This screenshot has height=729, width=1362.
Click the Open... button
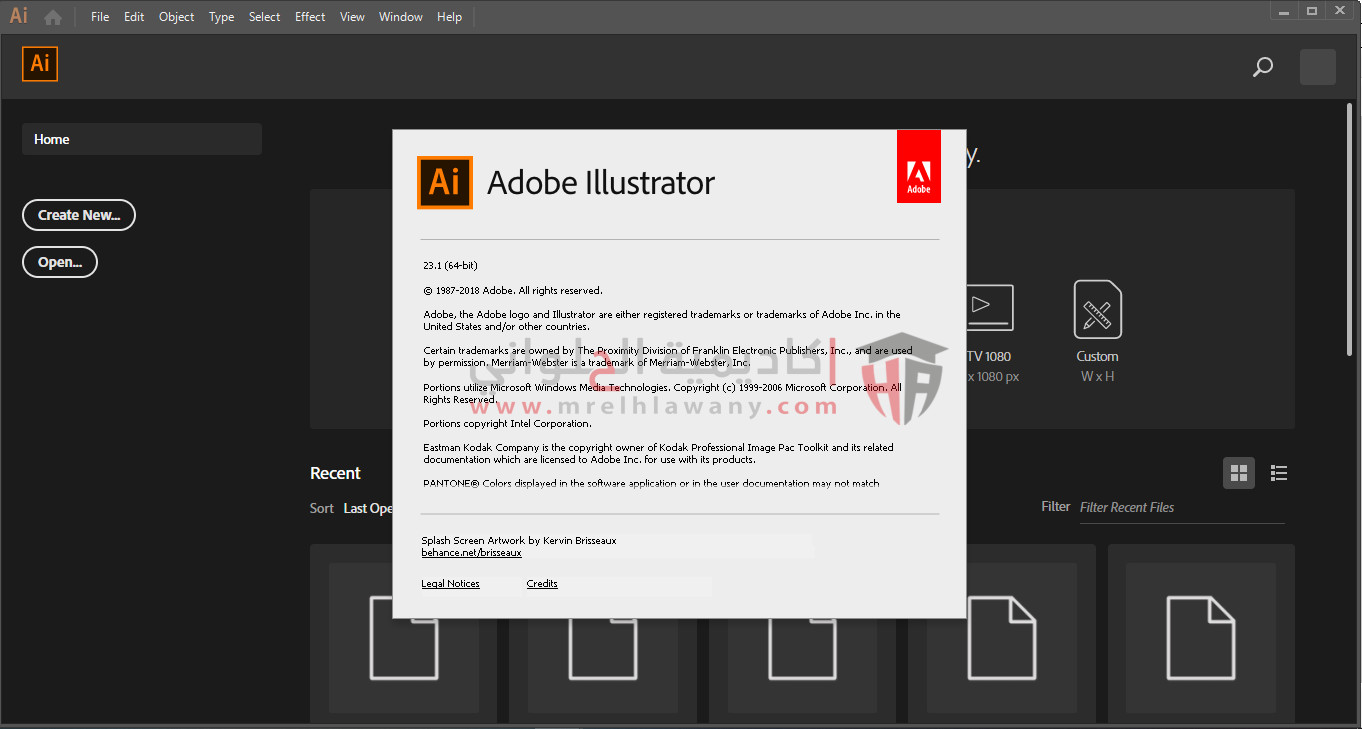click(60, 262)
